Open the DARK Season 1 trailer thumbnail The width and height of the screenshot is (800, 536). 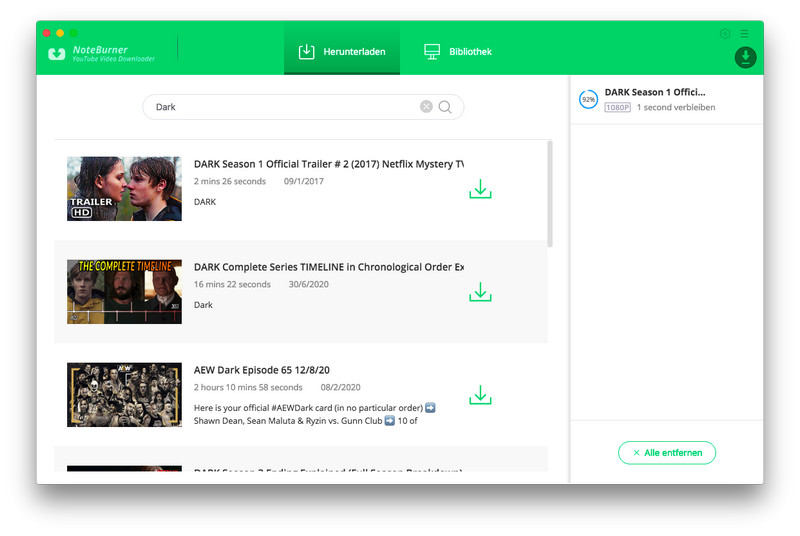click(124, 189)
